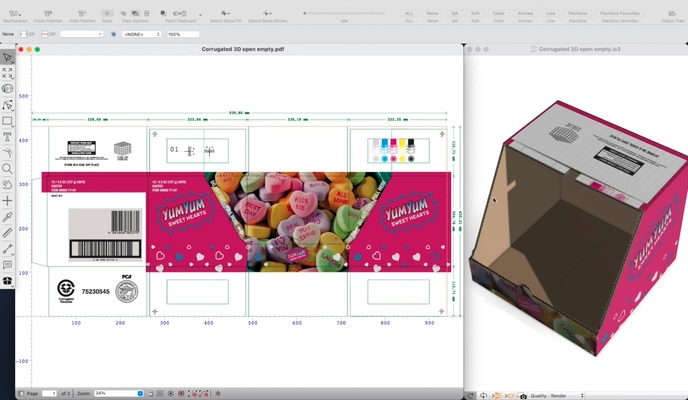Screen dimensions: 688x400
Task: Click the blue globe color icon
Action: [113, 34]
